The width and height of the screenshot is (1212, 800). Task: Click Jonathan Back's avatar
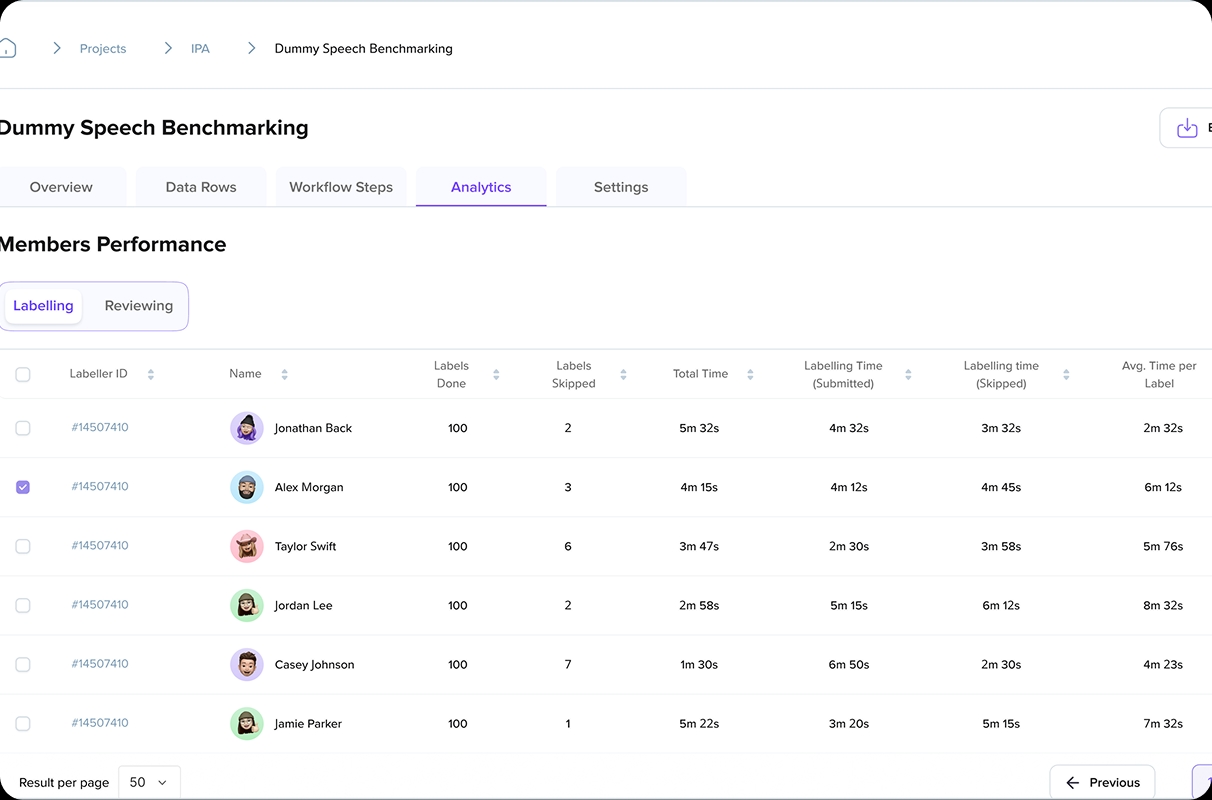tap(247, 428)
